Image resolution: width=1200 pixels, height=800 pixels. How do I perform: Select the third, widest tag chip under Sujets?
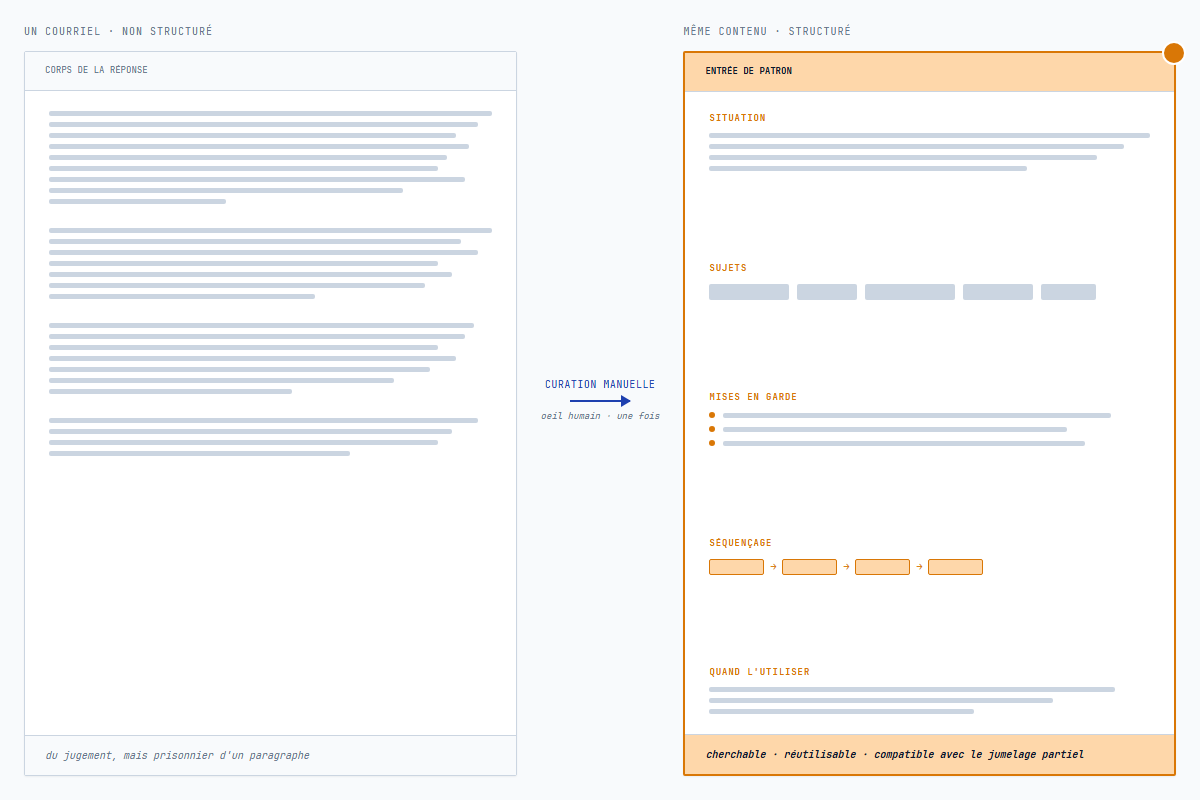[x=909, y=292]
